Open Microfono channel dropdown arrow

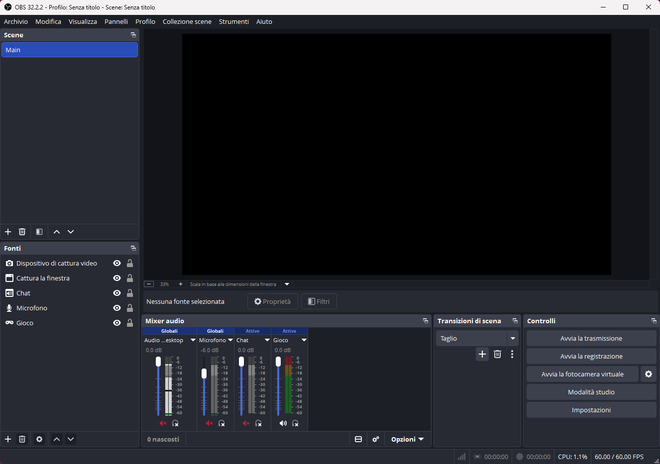[x=230, y=340]
